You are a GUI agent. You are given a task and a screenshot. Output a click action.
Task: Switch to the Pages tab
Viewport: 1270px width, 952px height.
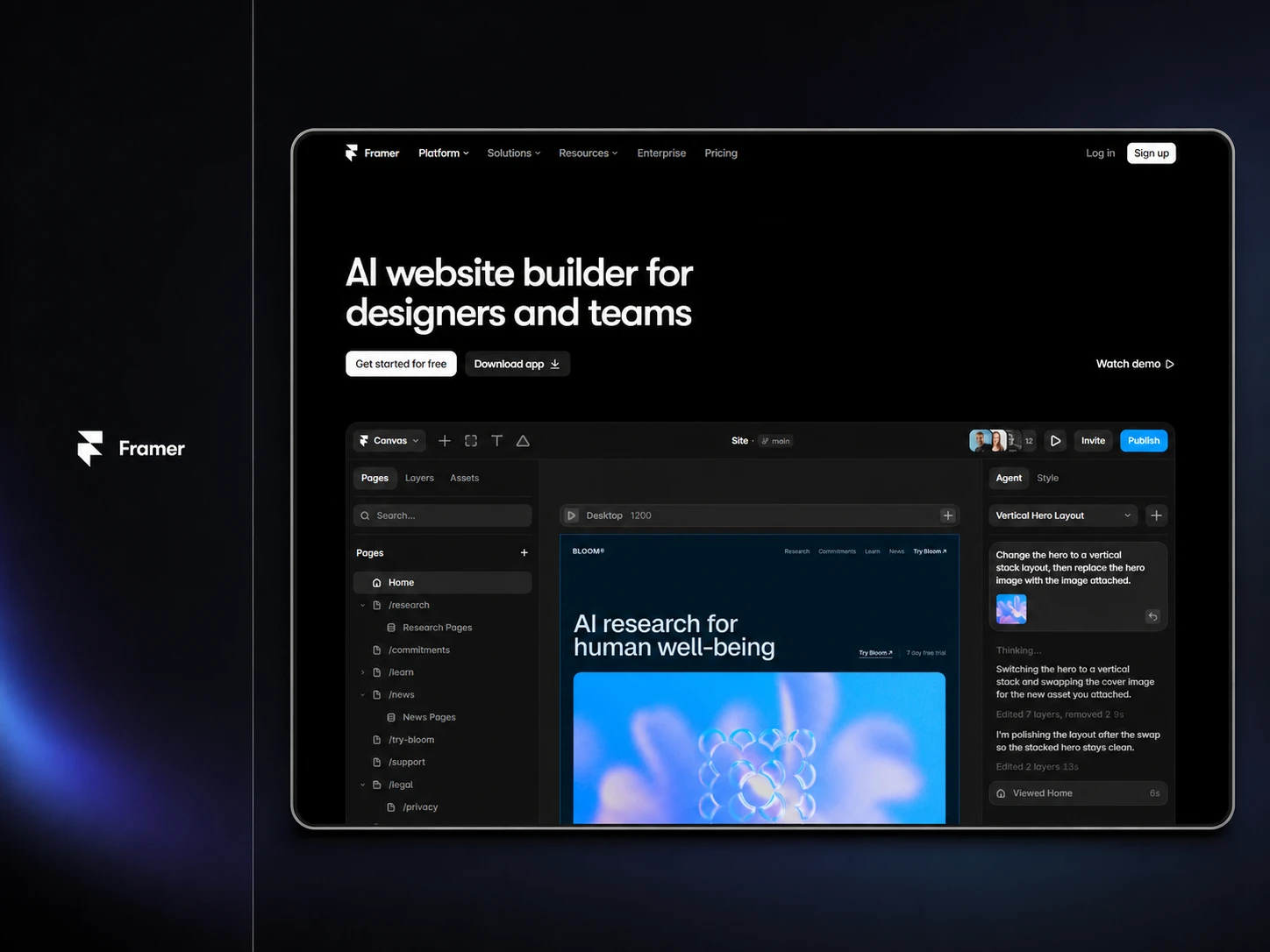point(375,479)
